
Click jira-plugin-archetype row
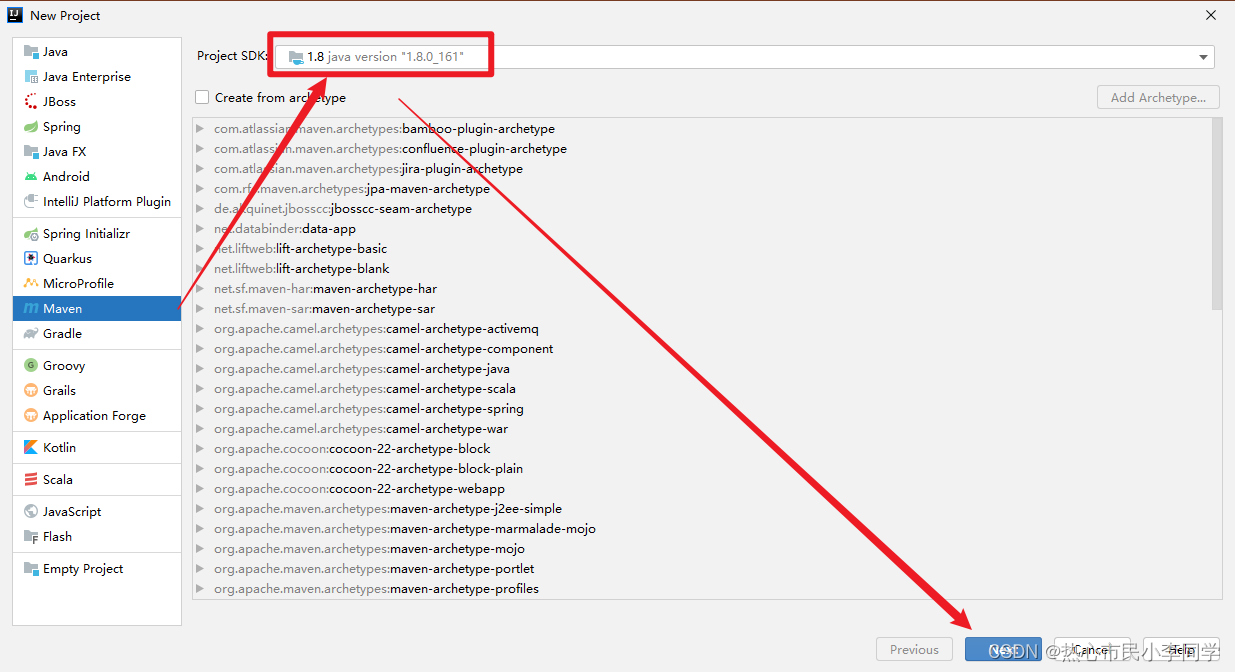702,169
